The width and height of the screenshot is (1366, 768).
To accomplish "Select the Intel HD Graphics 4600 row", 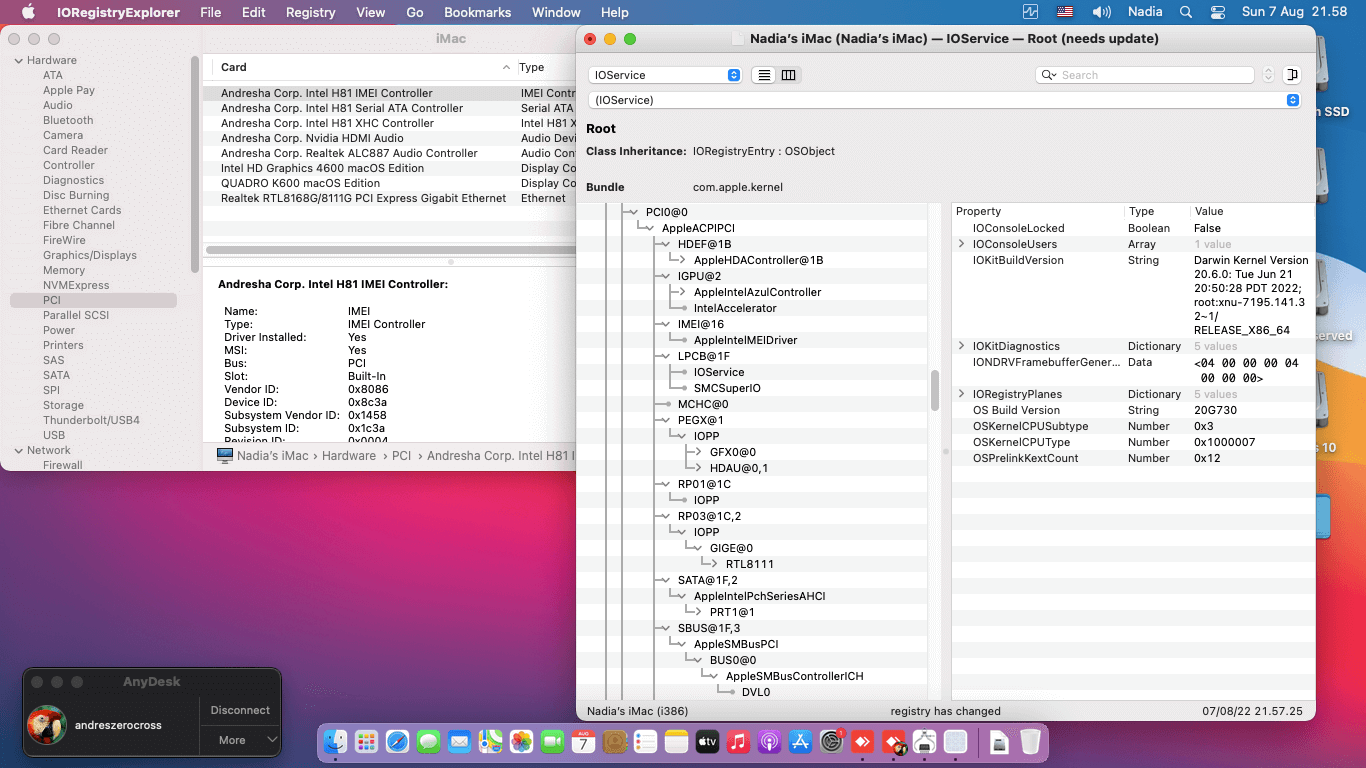I will click(x=390, y=168).
